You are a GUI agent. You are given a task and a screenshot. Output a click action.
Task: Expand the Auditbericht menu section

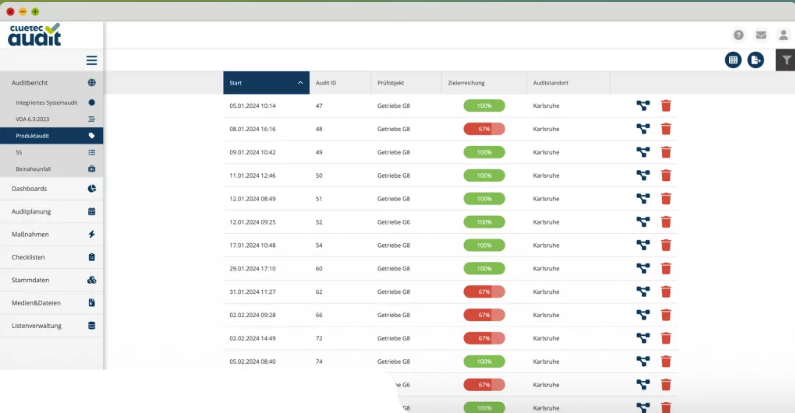52,83
